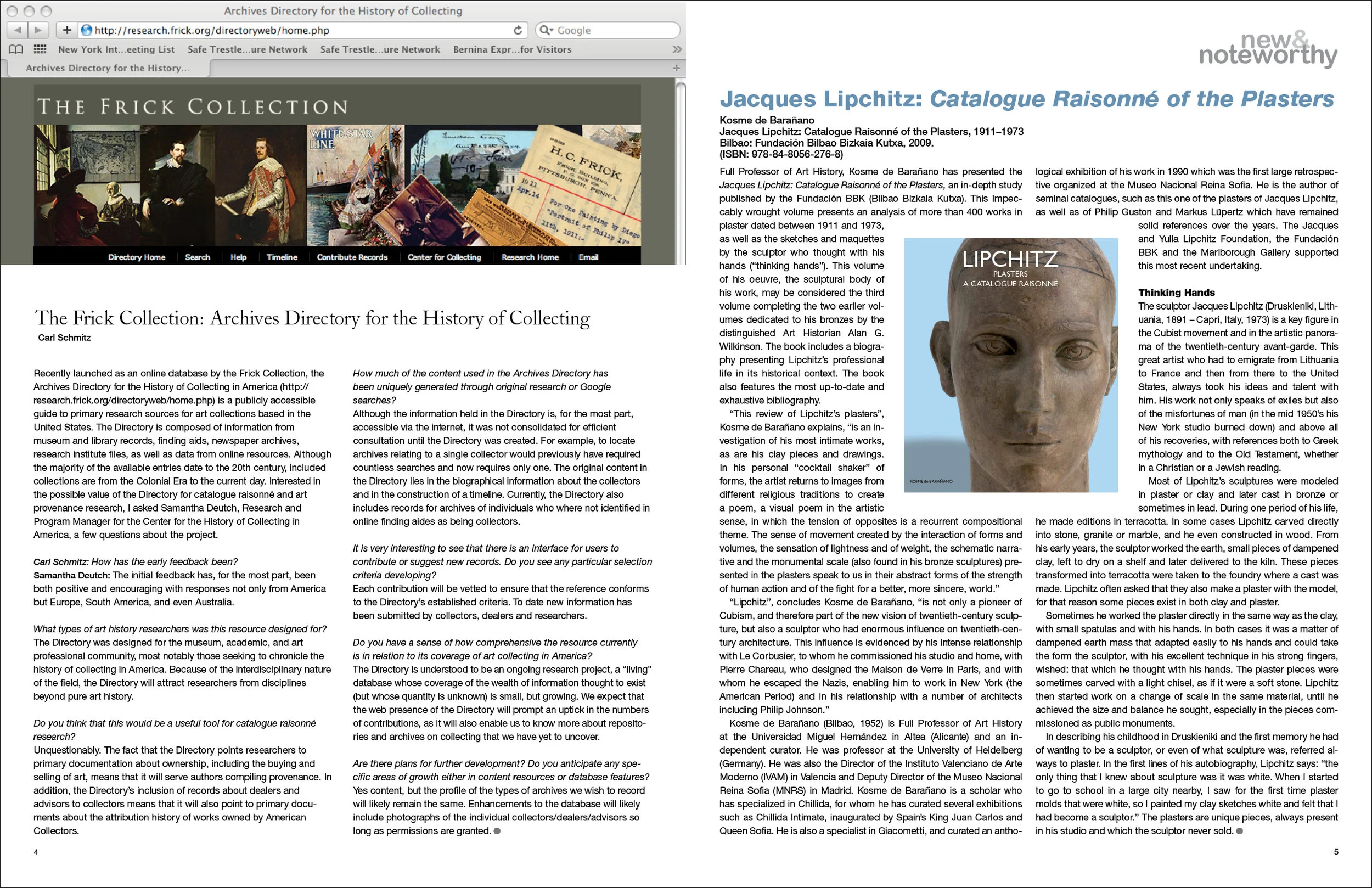Image resolution: width=1372 pixels, height=888 pixels.
Task: Click the ISBN 978-84-8056-276-8 line
Action: tap(781, 154)
